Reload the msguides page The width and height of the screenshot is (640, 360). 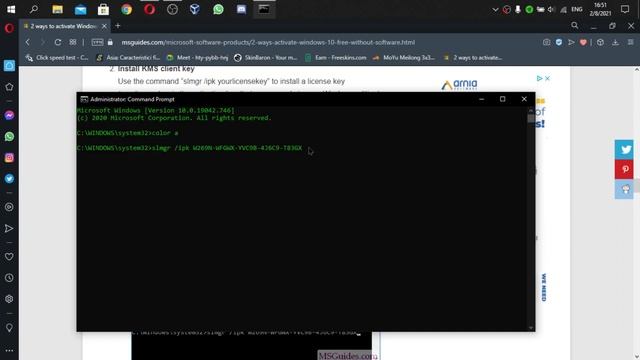pos(58,42)
